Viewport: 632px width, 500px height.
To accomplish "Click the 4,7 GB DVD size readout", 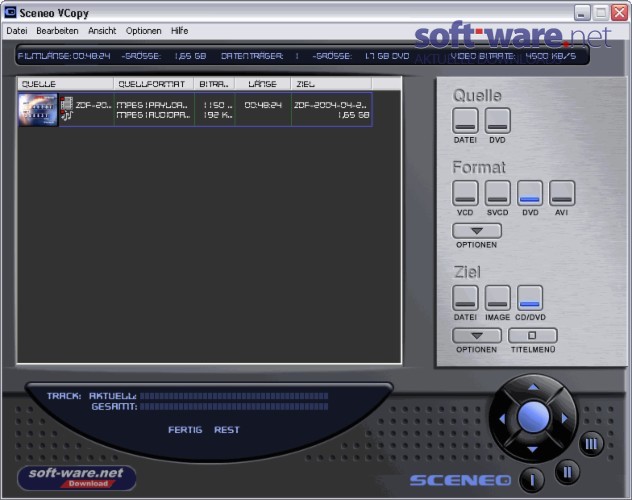I will coord(387,56).
